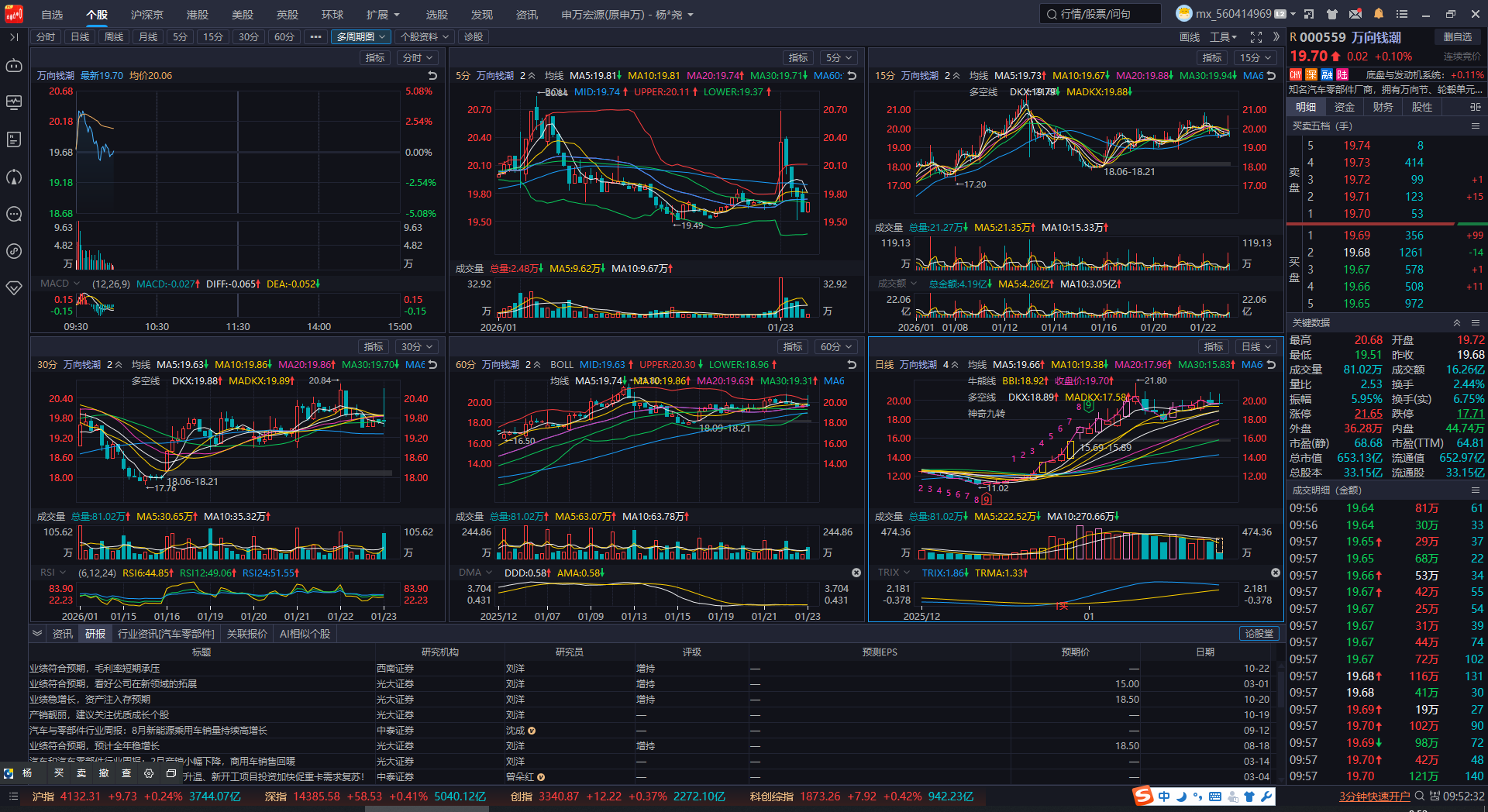Open the notification bell alerts
This screenshot has width=1488, height=812.
coord(1378,14)
